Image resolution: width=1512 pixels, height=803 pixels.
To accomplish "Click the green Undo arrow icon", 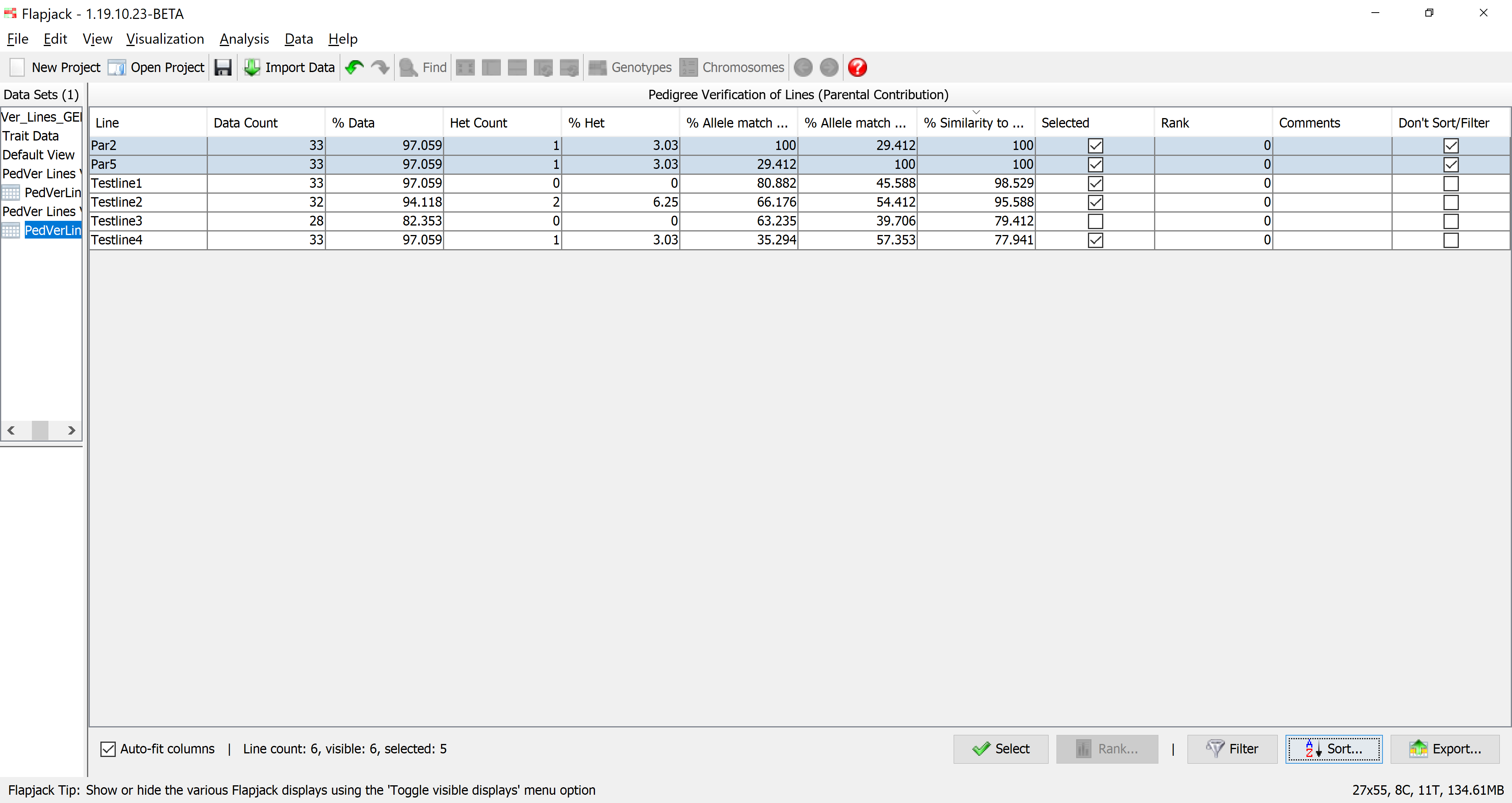I will [x=354, y=67].
